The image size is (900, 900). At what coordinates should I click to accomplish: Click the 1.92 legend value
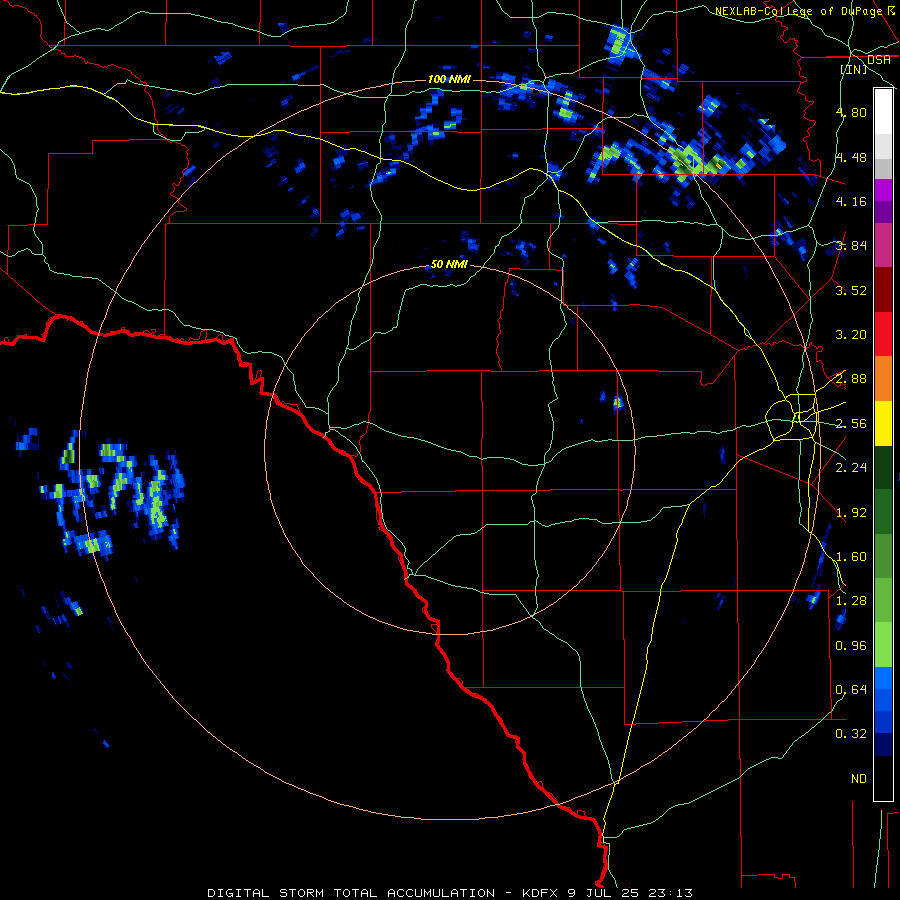851,513
